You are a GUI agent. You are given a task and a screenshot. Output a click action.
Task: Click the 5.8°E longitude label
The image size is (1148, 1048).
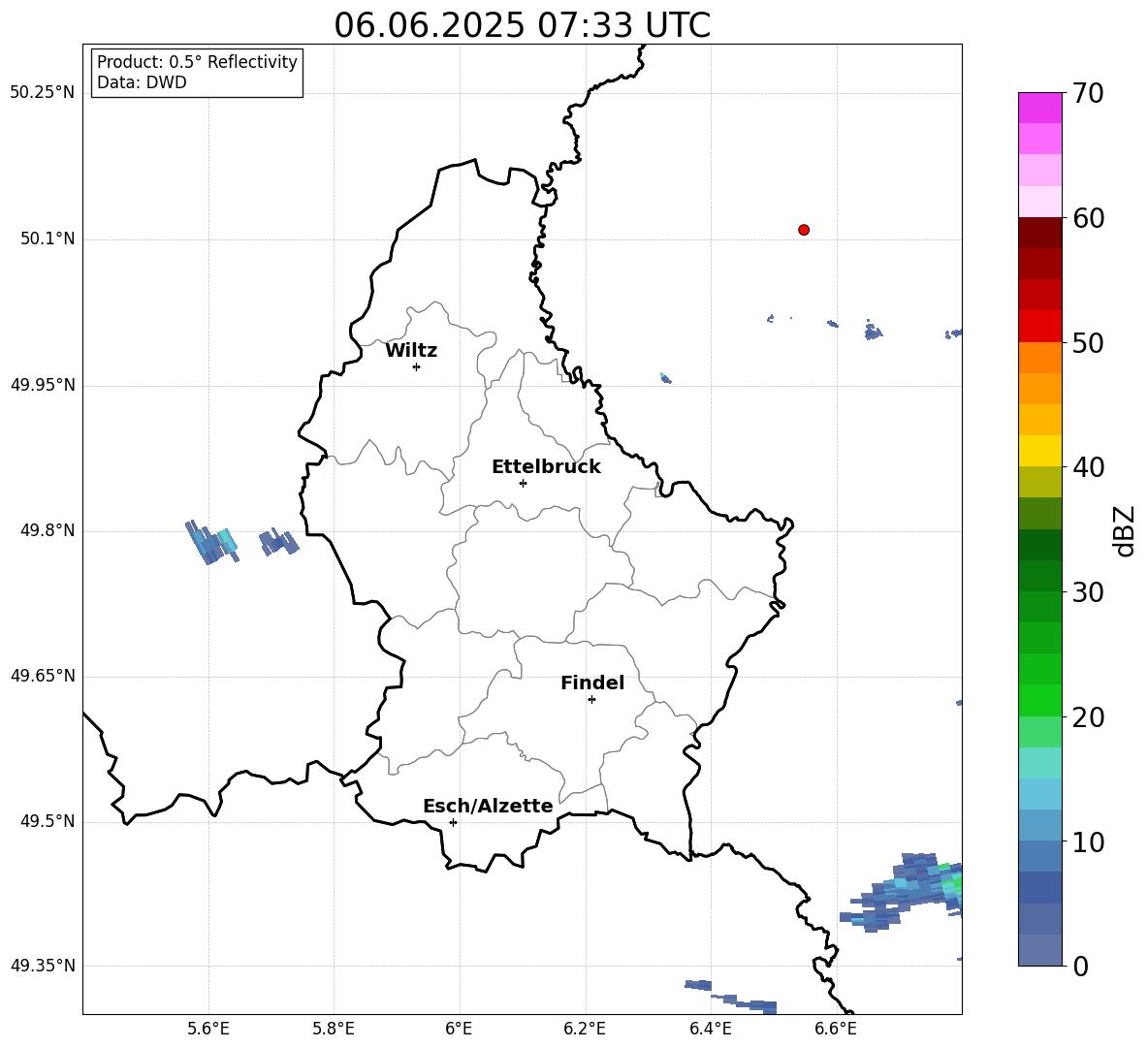click(x=334, y=1029)
